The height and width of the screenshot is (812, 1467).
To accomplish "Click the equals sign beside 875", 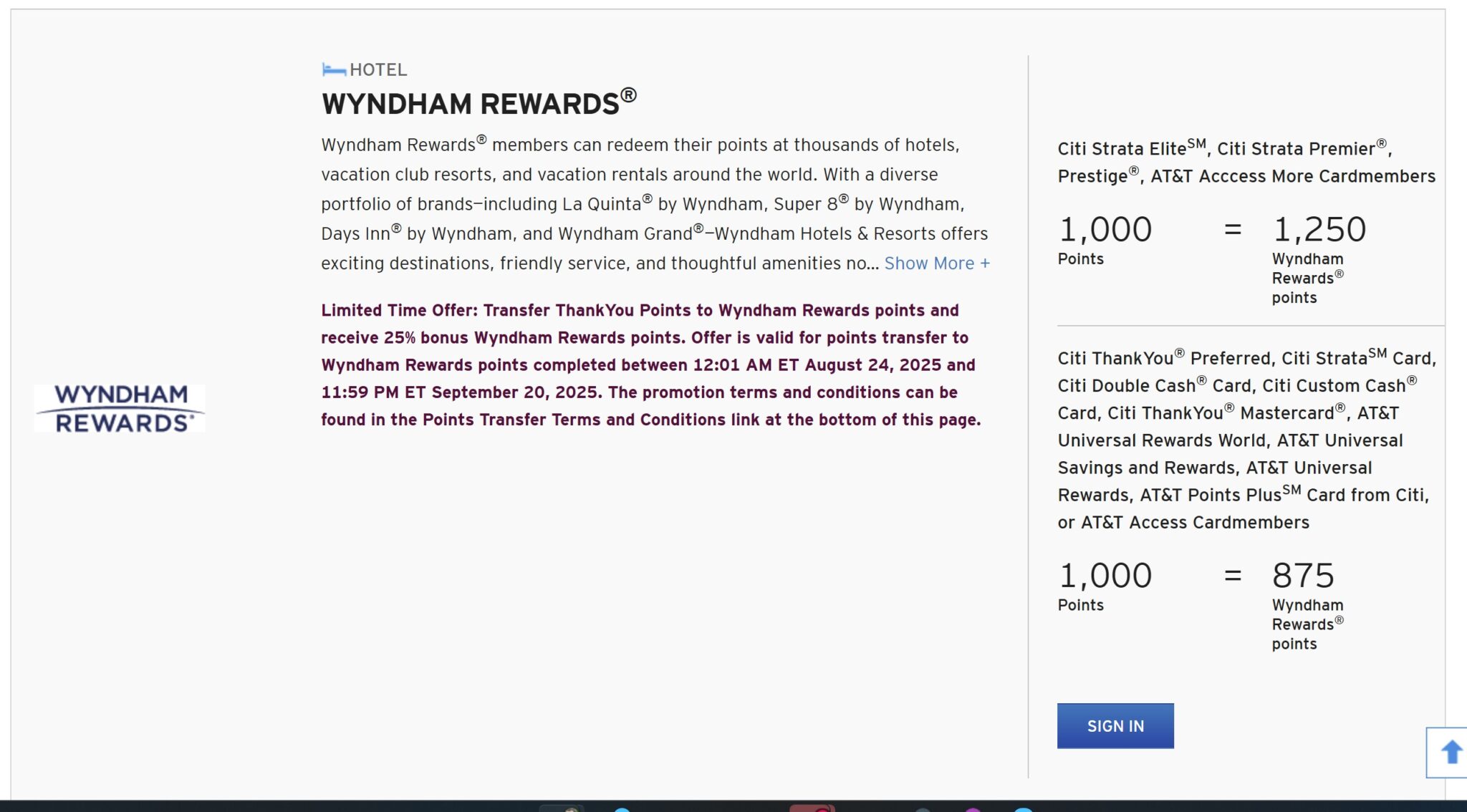I will [1232, 575].
